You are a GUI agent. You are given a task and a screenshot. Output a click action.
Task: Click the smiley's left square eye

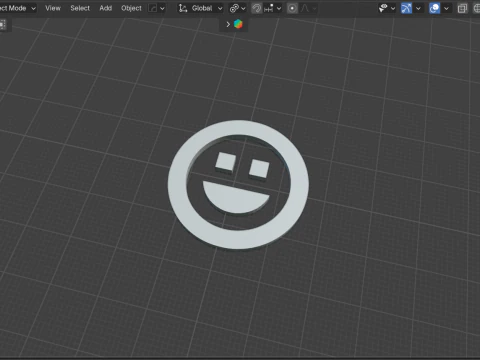[226, 162]
